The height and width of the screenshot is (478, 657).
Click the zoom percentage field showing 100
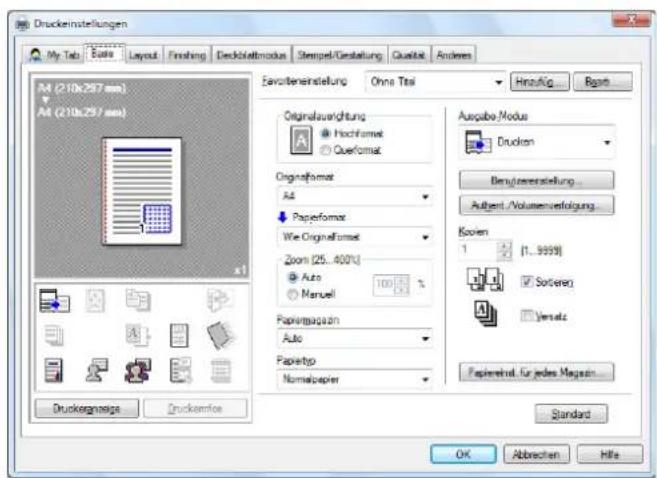point(385,285)
